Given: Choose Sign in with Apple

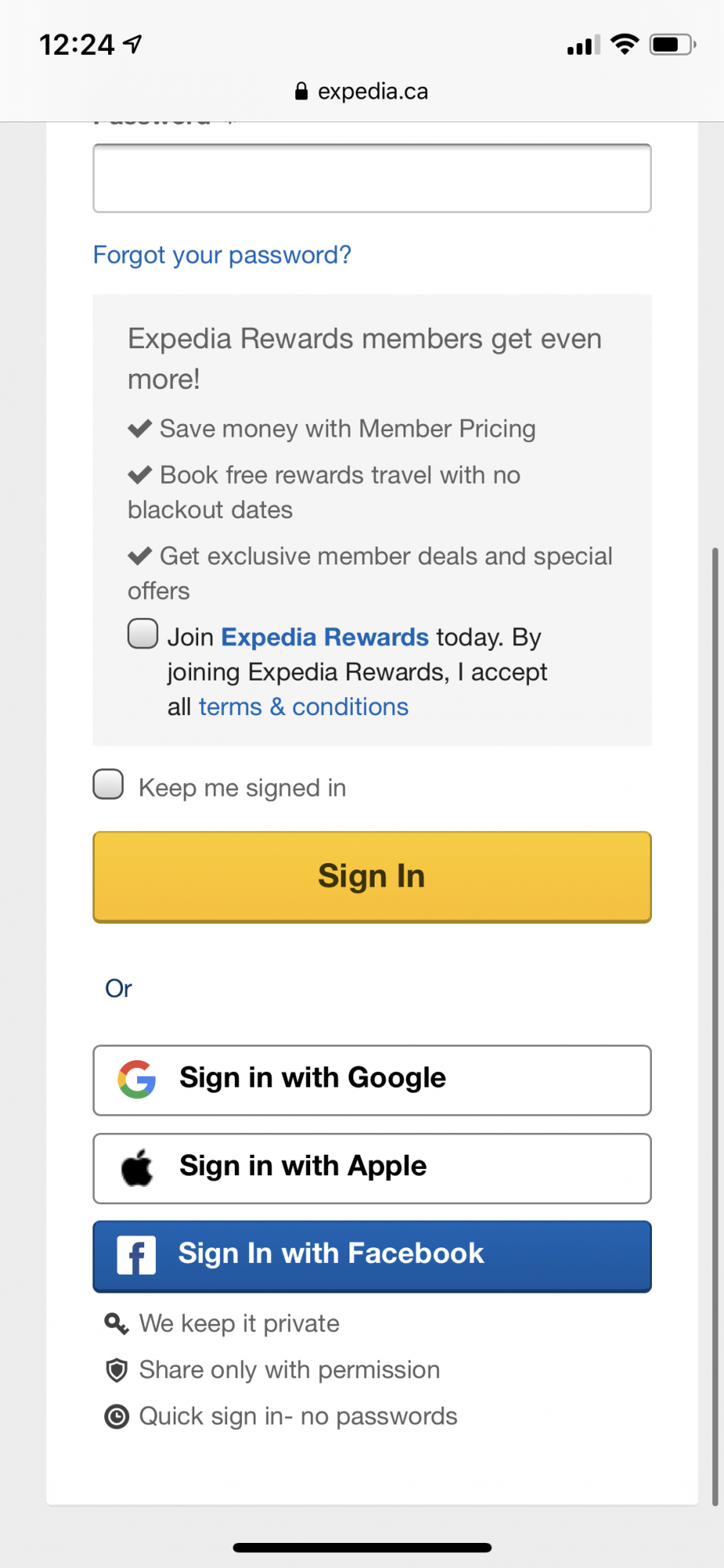Looking at the screenshot, I should click(372, 1168).
